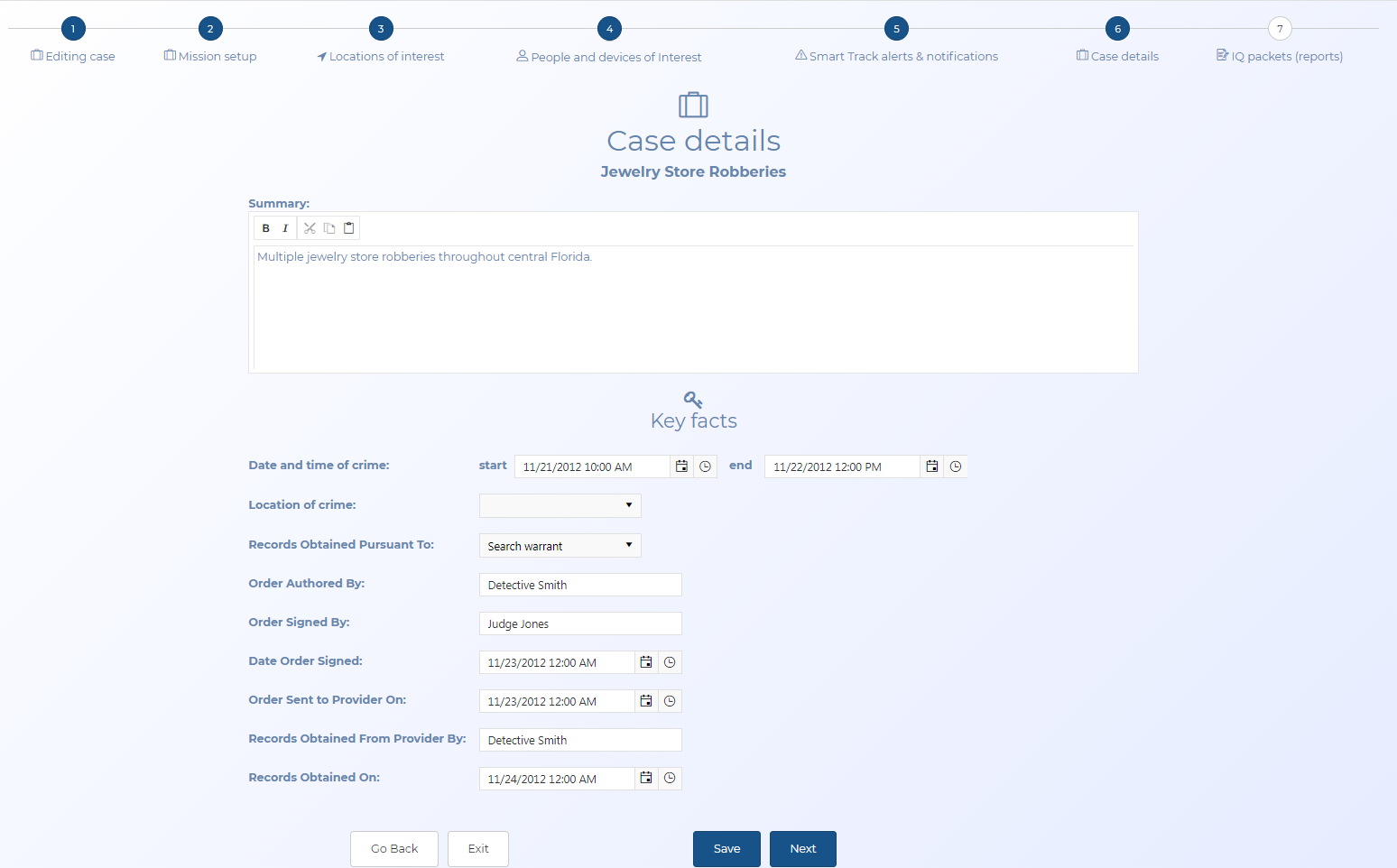Open the clock picker for crime end time
This screenshot has height=868, width=1397.
956,466
